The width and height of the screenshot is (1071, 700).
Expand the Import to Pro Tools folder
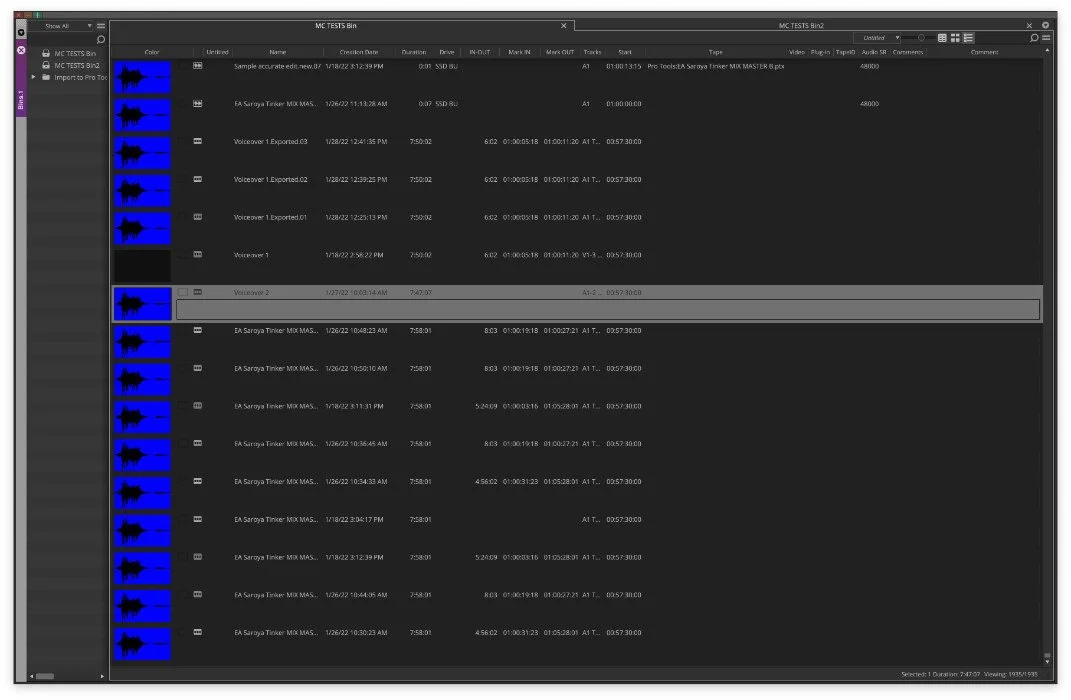33,77
